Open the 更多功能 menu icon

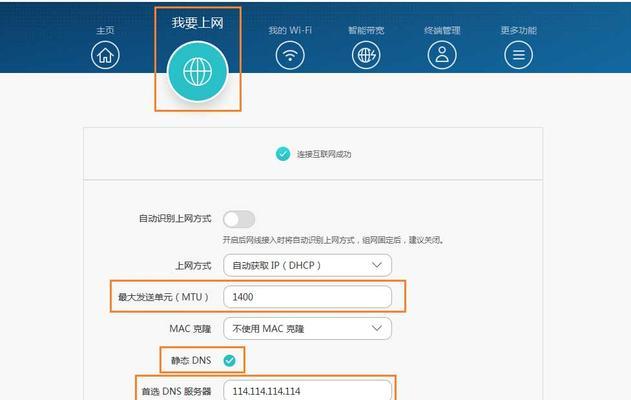click(x=518, y=55)
